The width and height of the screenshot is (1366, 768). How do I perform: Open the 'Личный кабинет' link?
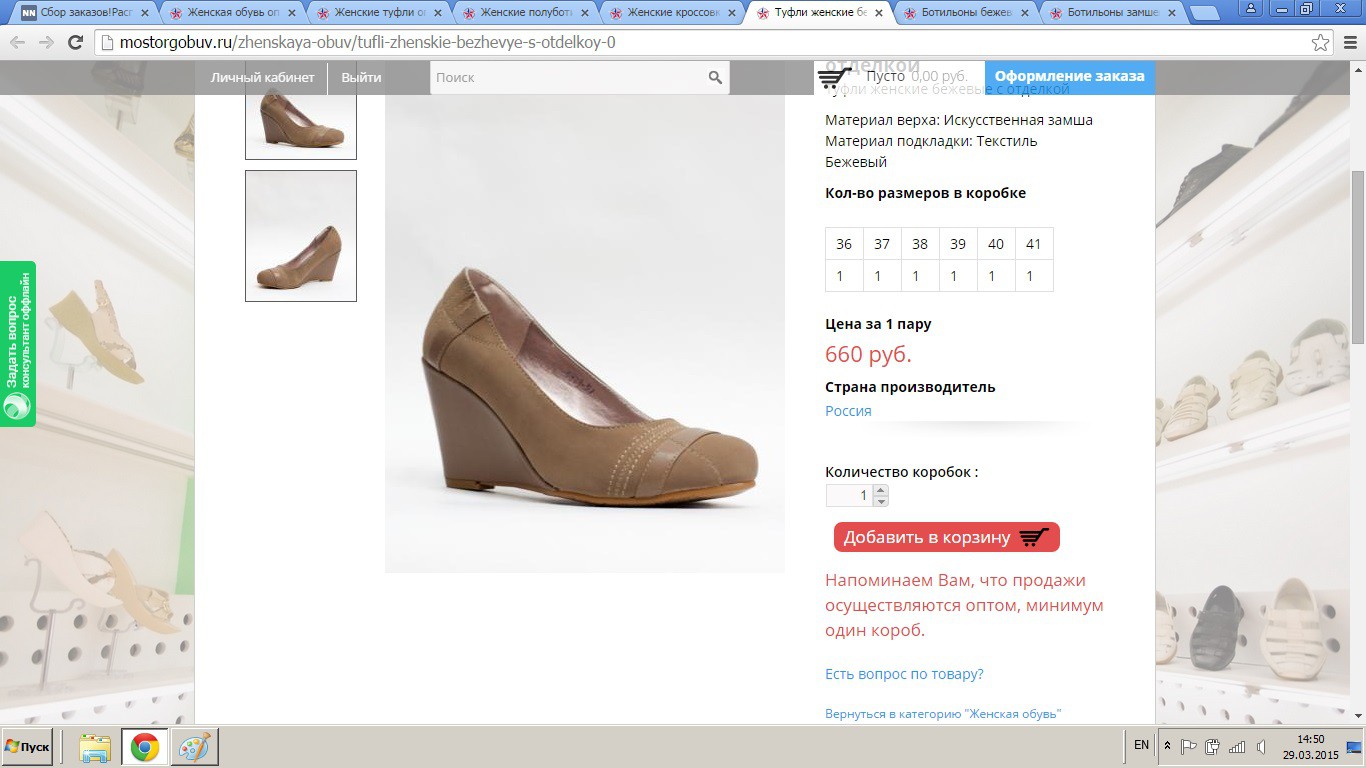pos(262,77)
